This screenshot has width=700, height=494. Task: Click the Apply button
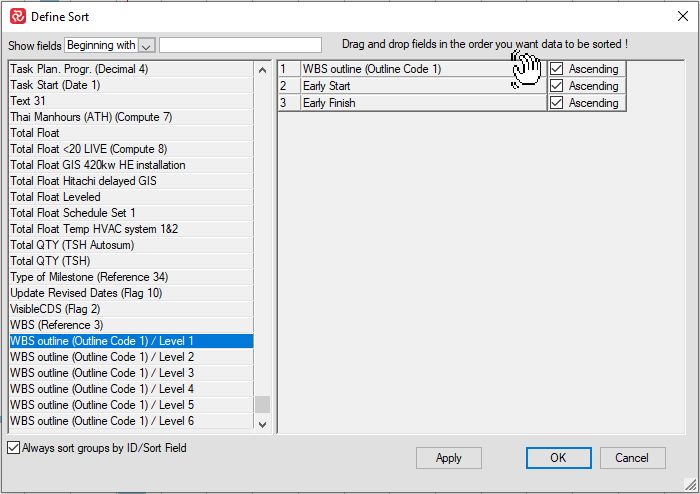tap(449, 458)
